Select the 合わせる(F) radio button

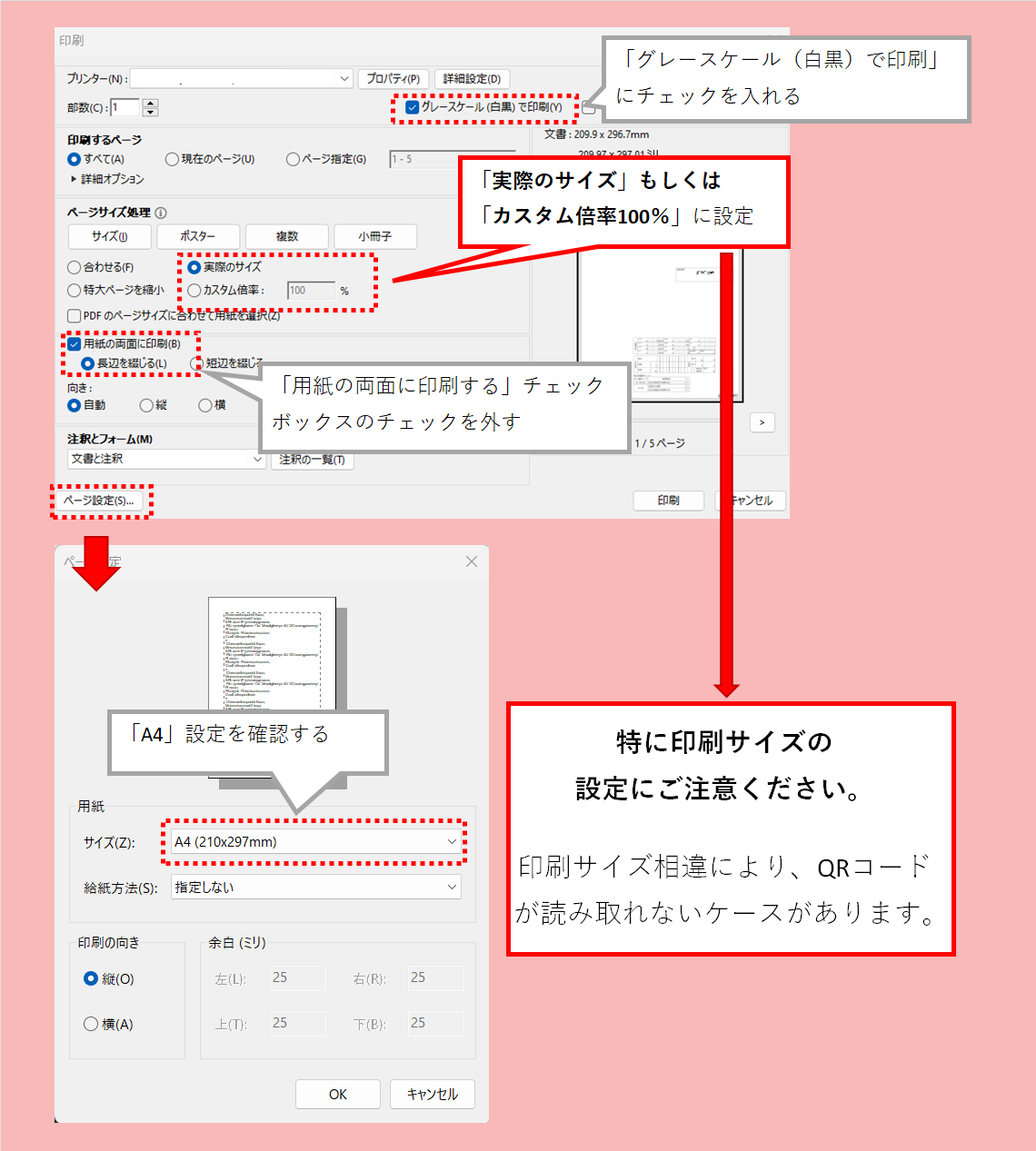click(x=75, y=267)
